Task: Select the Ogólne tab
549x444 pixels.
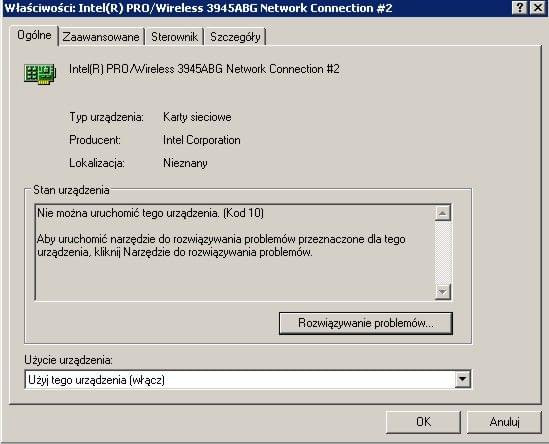Action: 34,35
